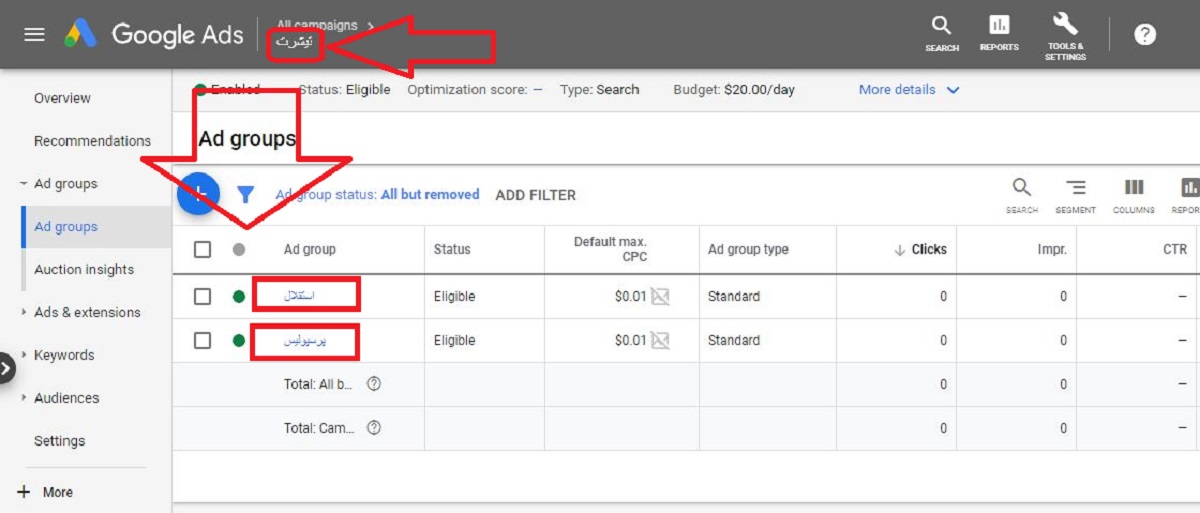Viewport: 1200px width, 513px height.
Task: Click the Budget: $20.00/day text
Action: [734, 90]
